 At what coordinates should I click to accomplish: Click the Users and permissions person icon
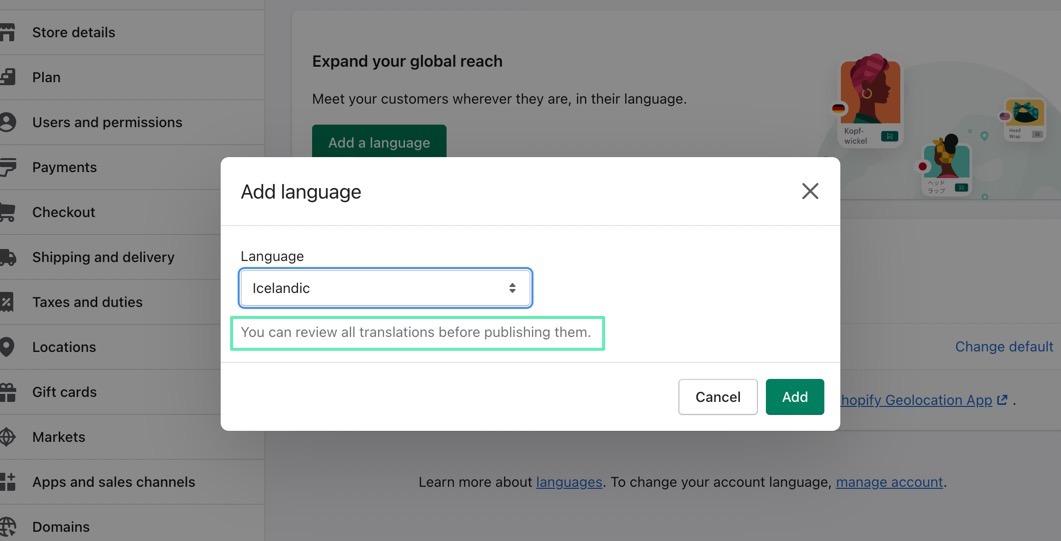7,122
